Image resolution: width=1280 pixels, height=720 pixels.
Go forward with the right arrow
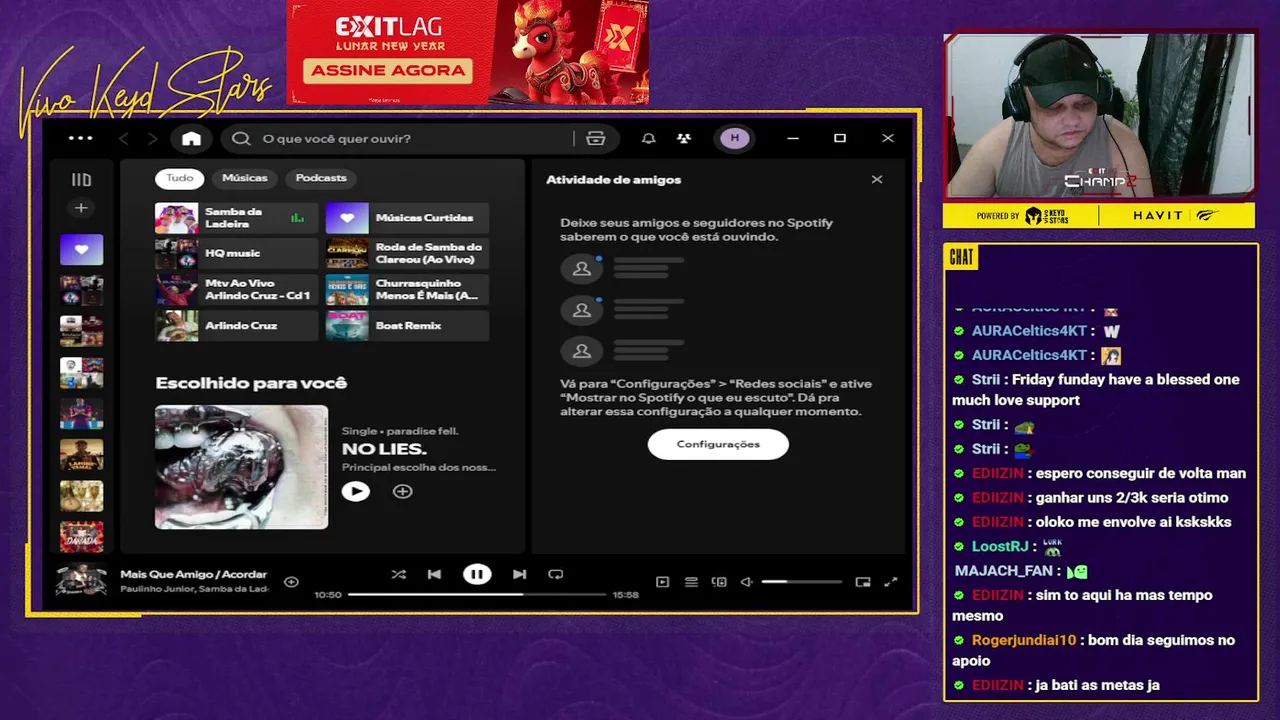(x=152, y=138)
